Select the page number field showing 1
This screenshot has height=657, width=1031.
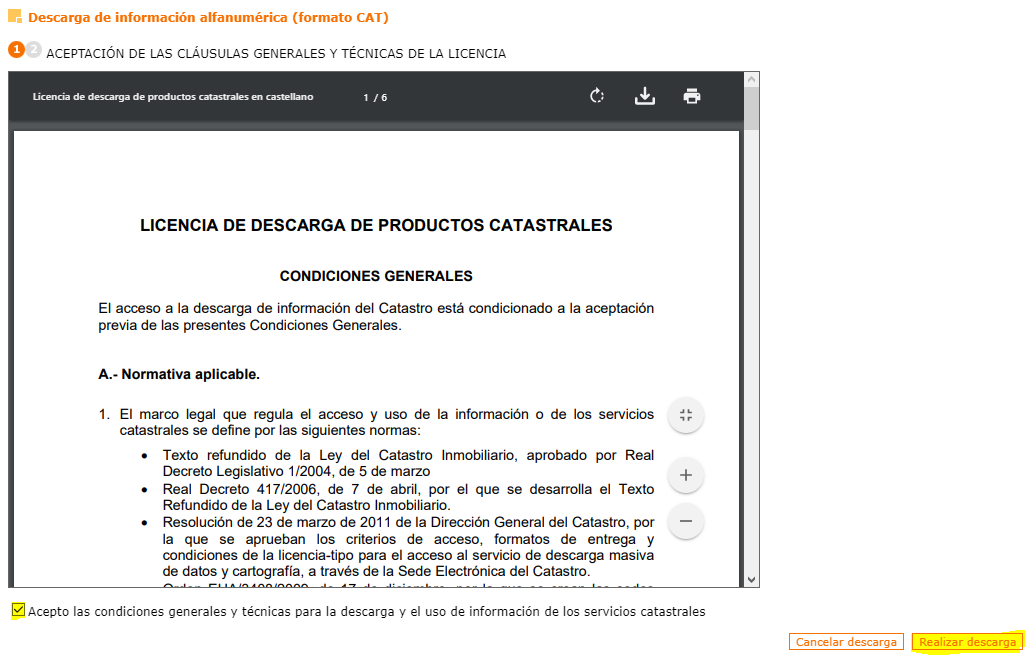coord(366,97)
